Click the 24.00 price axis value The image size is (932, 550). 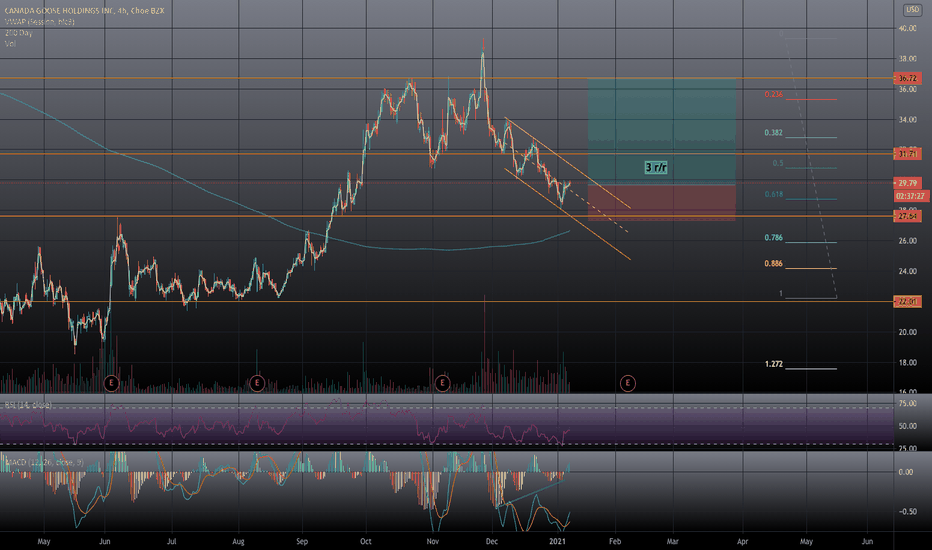tap(908, 271)
